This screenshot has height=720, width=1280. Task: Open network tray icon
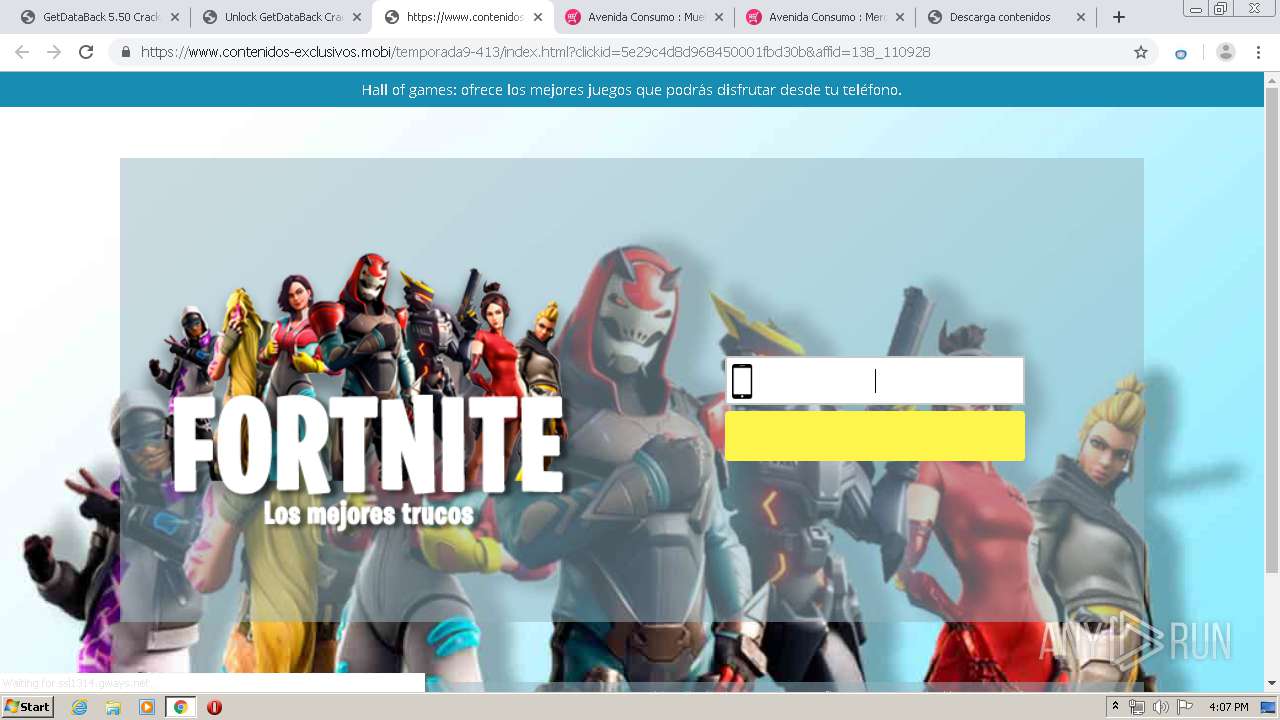[x=1137, y=707]
